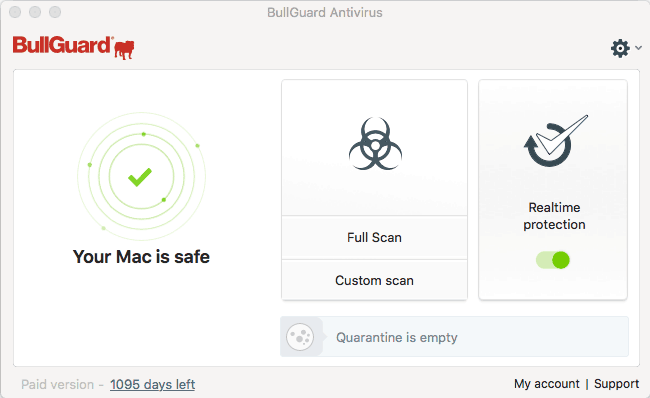The width and height of the screenshot is (650, 398).
Task: Open the Support link
Action: [x=616, y=384]
